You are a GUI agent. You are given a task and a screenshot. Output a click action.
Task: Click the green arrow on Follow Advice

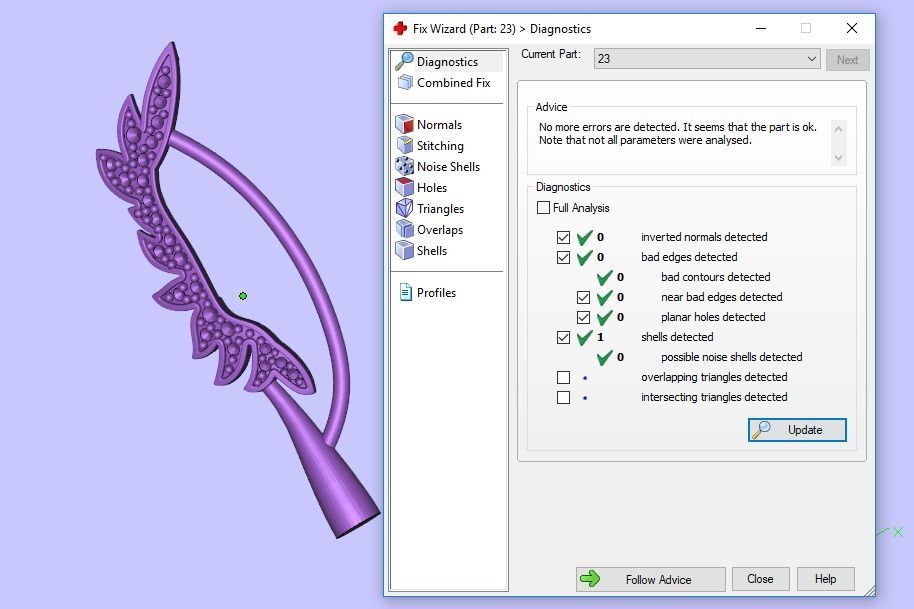(590, 579)
